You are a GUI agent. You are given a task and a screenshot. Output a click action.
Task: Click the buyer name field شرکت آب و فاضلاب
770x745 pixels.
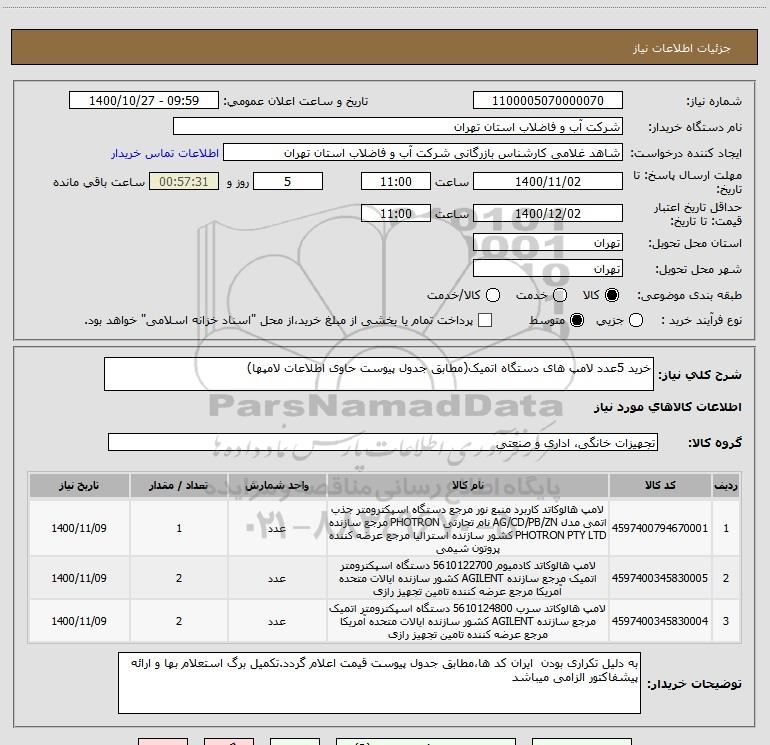398,126
